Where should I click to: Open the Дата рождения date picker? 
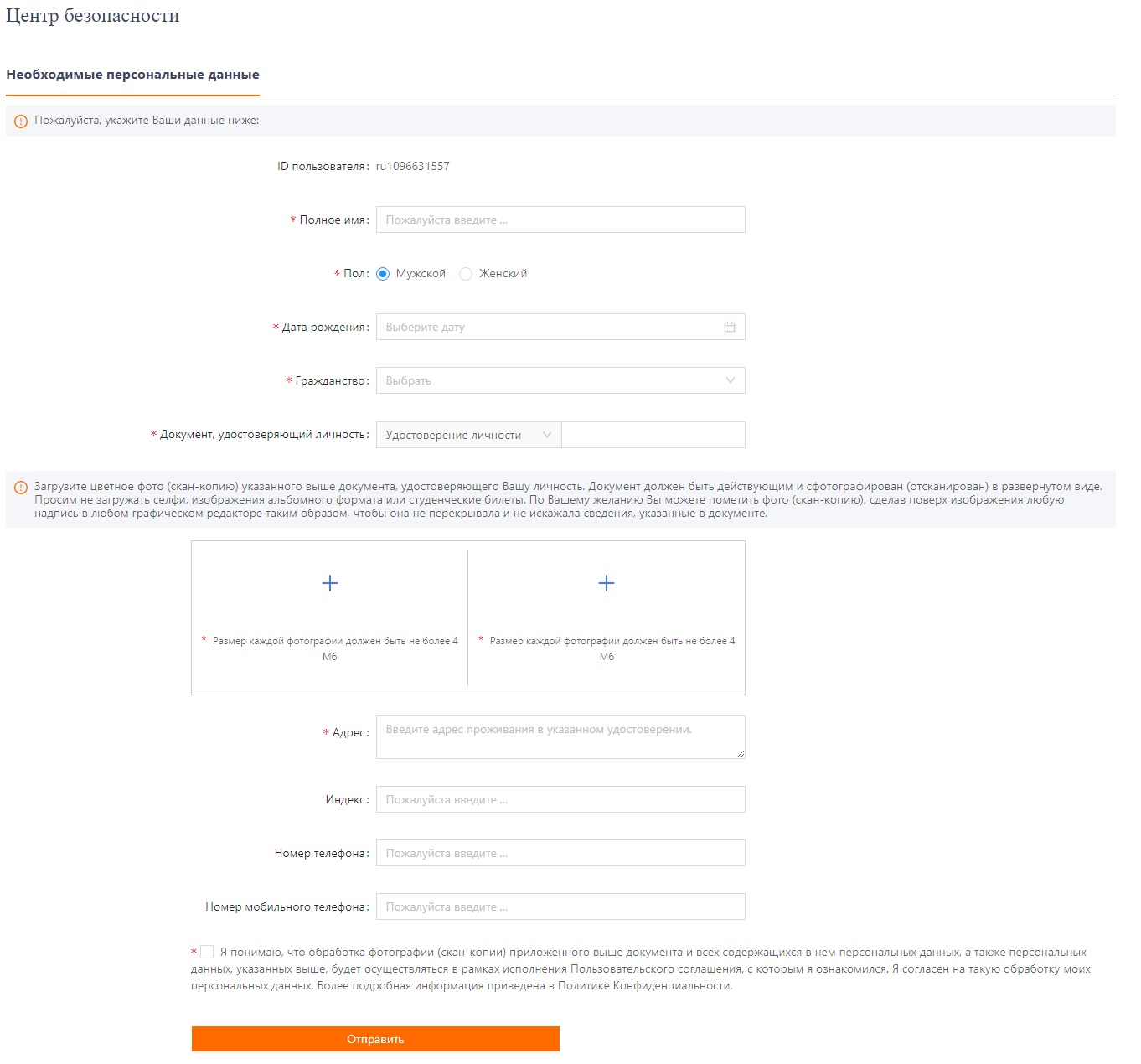[x=549, y=327]
